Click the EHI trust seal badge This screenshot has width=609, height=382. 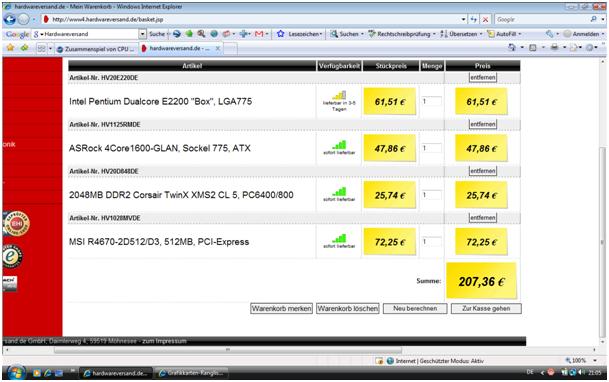(x=16, y=223)
